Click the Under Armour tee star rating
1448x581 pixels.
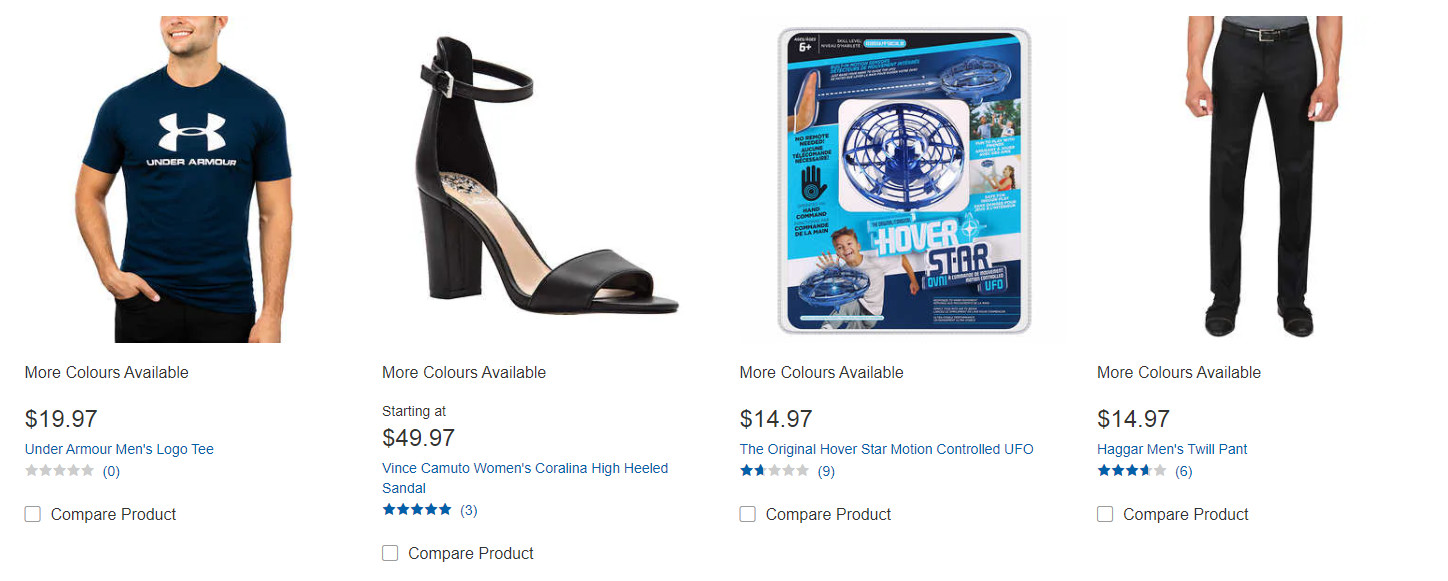click(x=59, y=471)
